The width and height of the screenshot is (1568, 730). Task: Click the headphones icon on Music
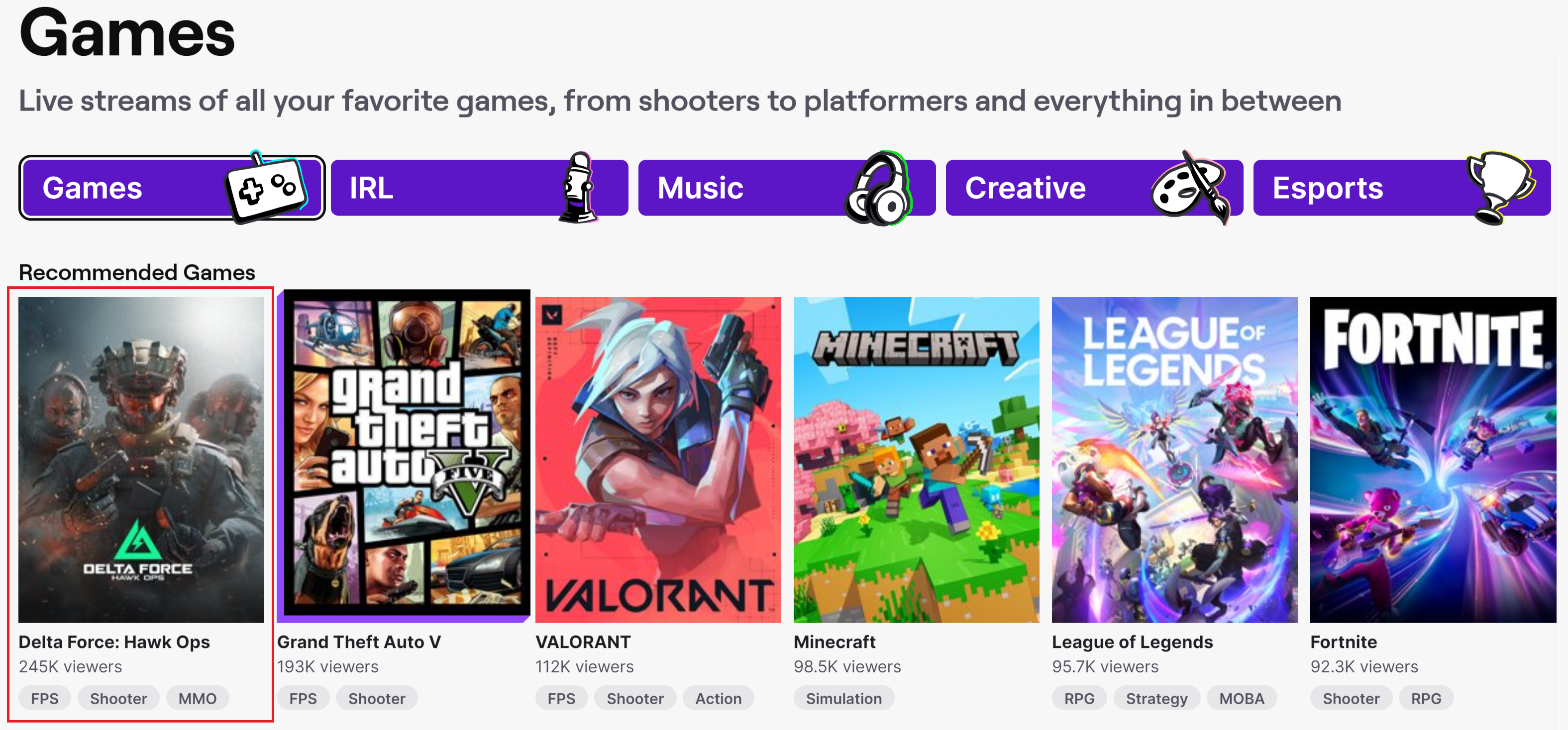(878, 188)
